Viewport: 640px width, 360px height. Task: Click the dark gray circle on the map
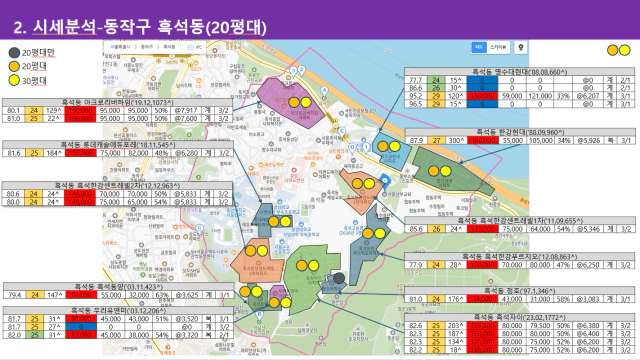[339, 278]
